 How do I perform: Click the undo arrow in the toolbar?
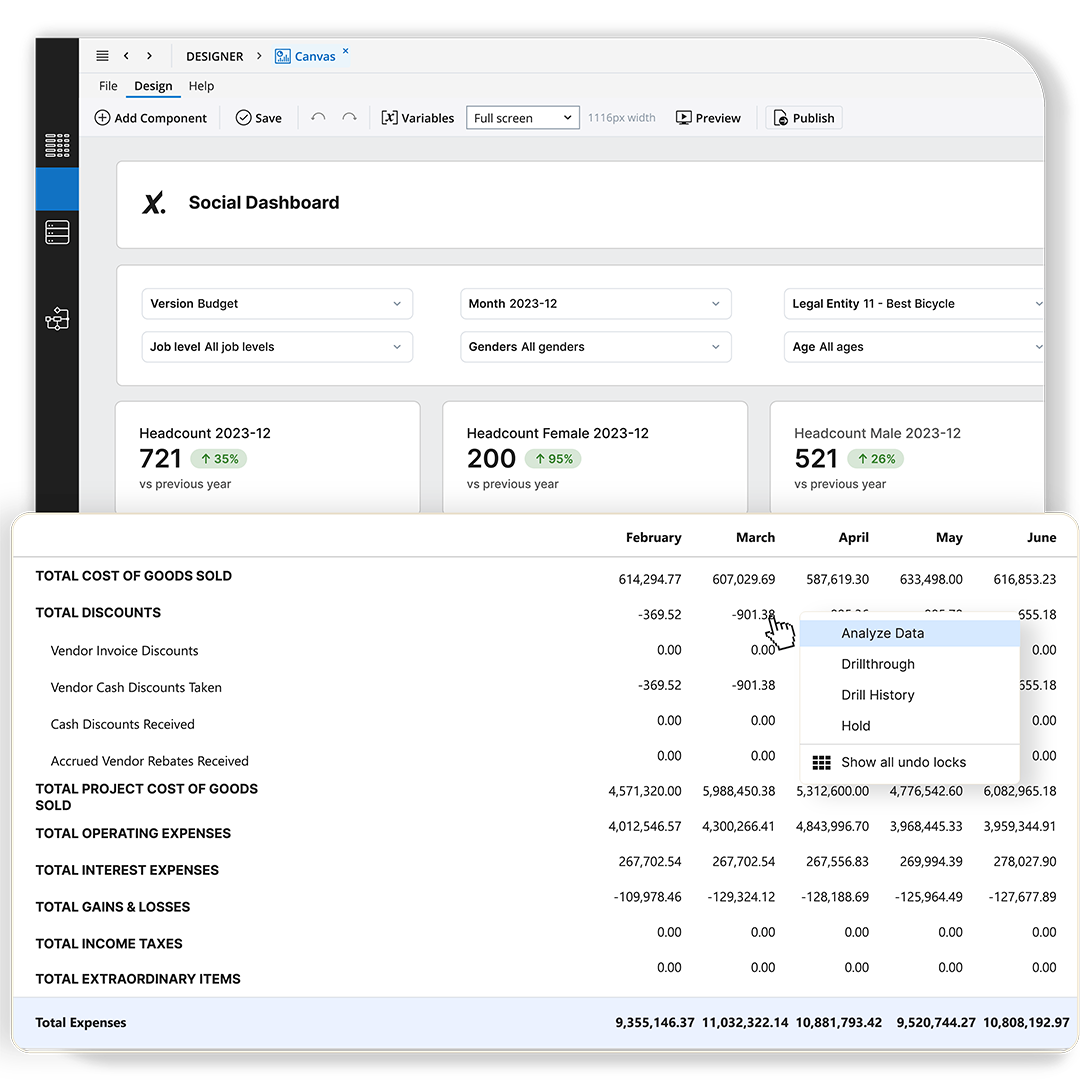(319, 117)
